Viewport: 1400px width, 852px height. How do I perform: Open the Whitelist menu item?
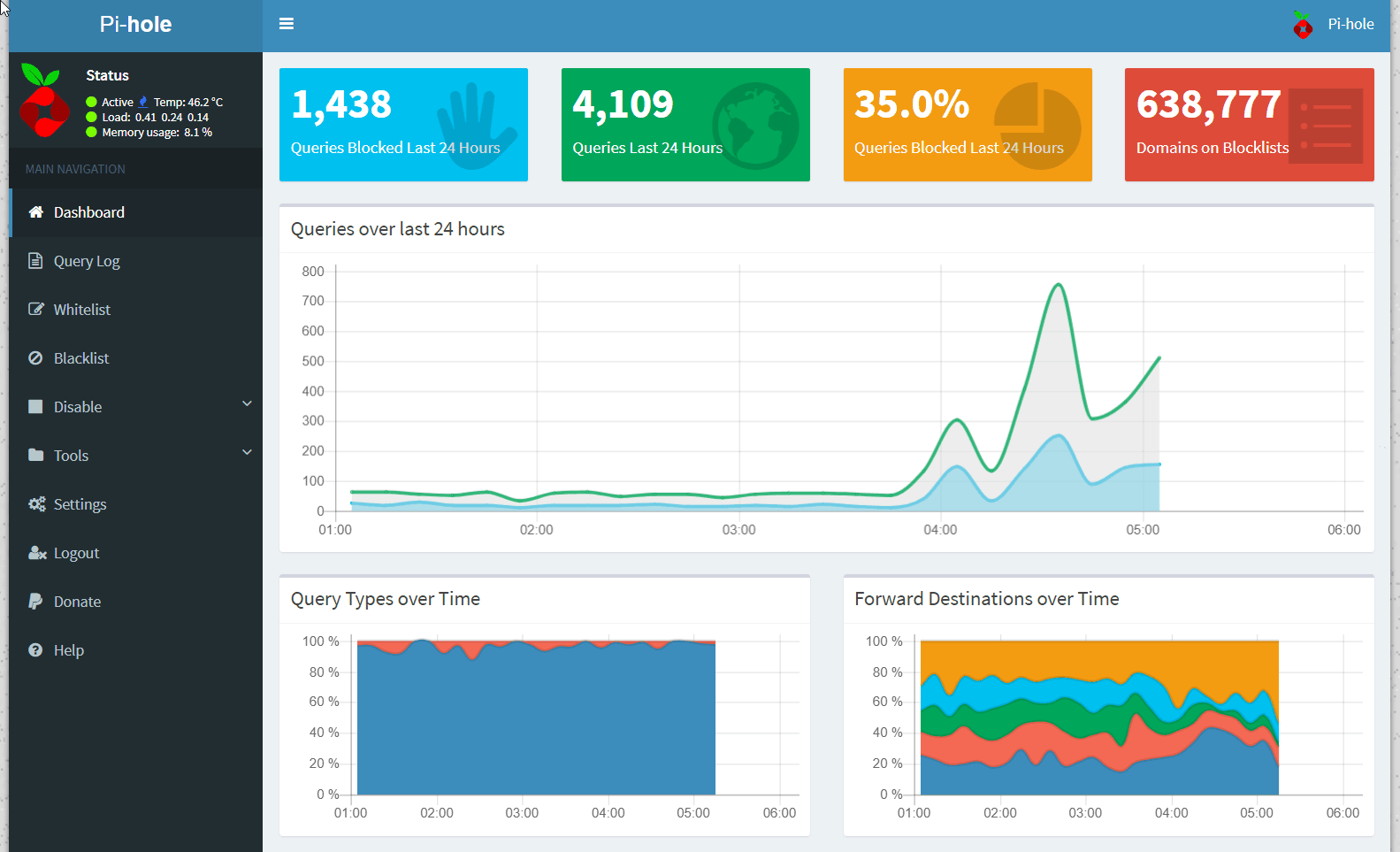[82, 310]
